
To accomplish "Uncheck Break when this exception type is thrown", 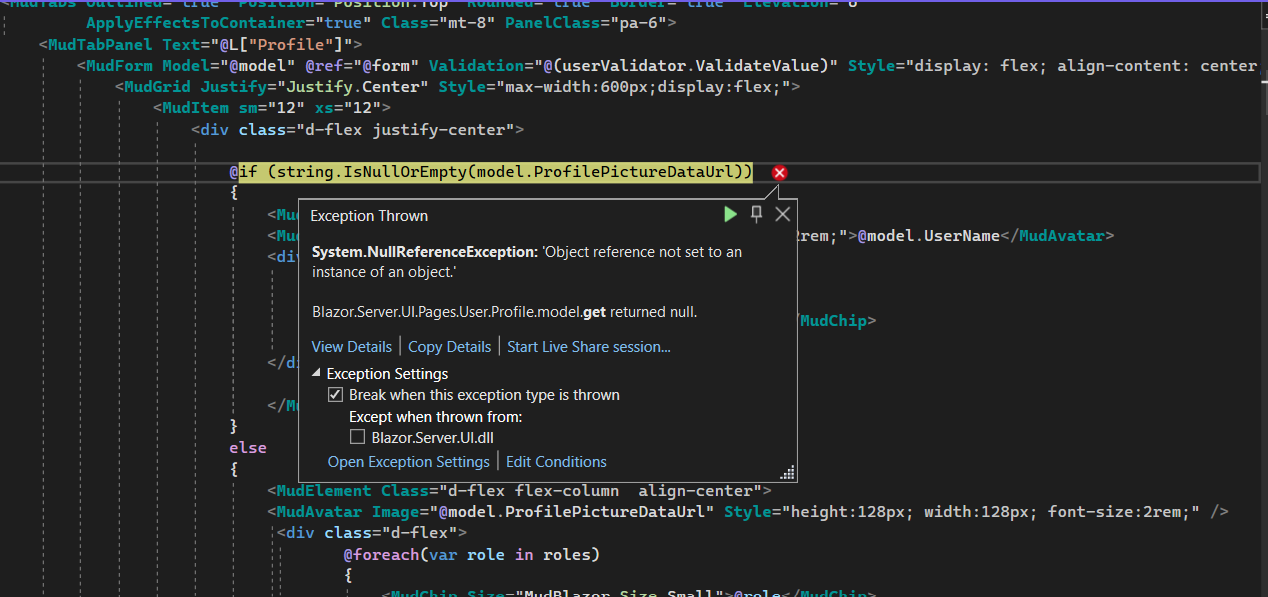I will tap(336, 394).
